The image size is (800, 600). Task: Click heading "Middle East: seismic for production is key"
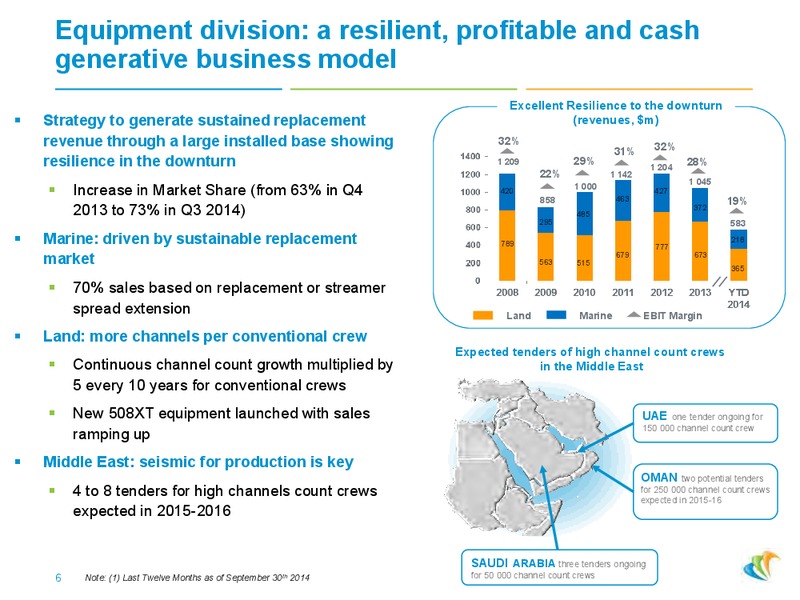click(198, 462)
